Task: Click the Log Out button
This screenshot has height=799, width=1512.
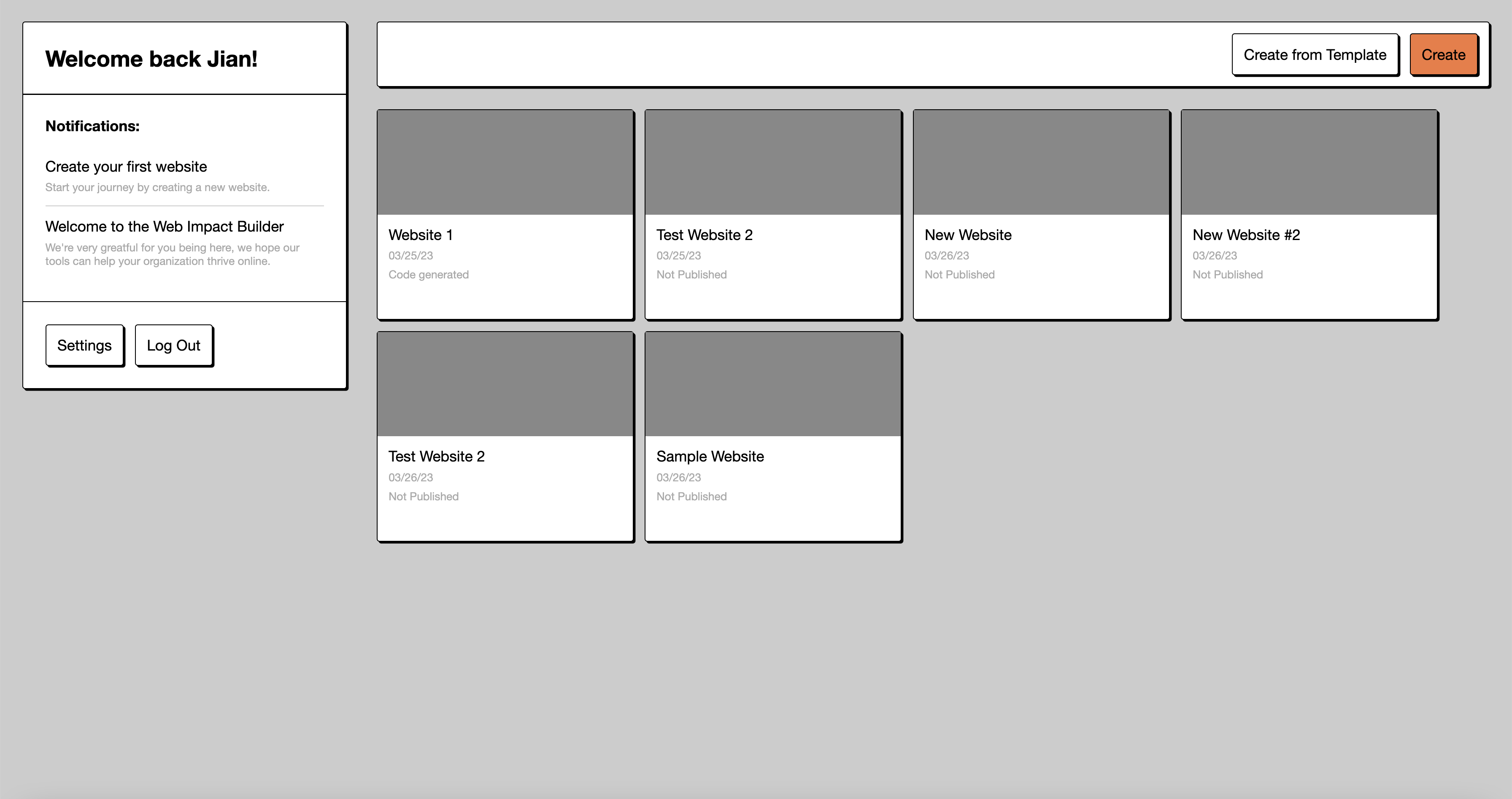Action: click(x=173, y=345)
